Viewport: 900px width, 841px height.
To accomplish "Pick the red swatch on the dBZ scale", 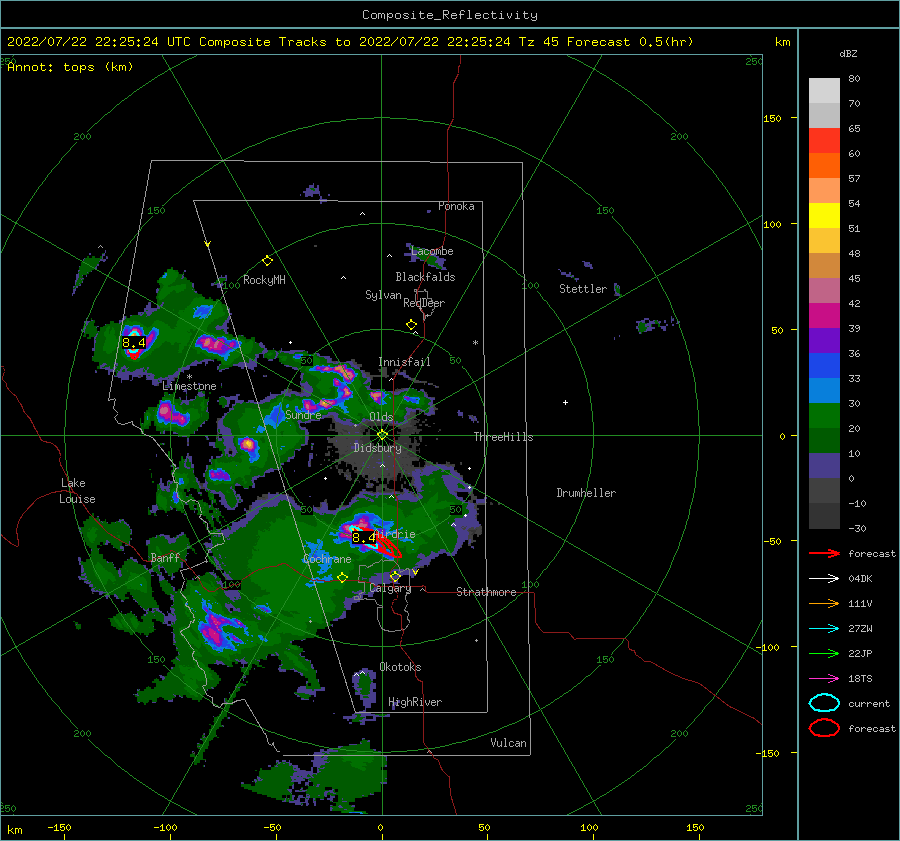I will (x=824, y=140).
